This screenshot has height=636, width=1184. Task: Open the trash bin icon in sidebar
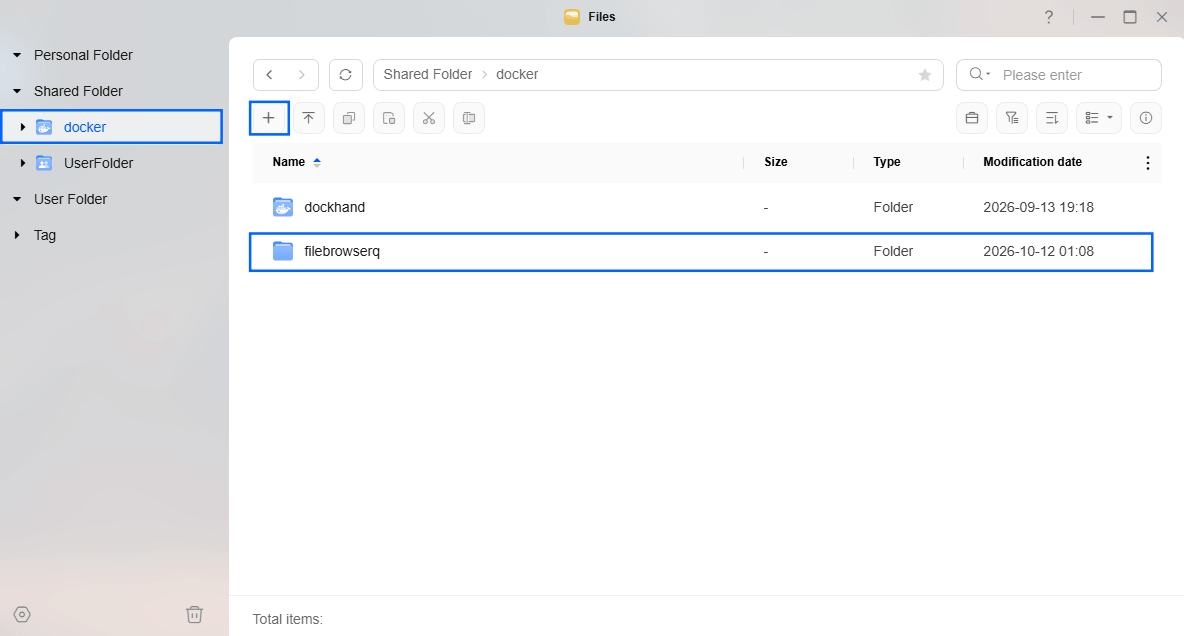click(195, 614)
